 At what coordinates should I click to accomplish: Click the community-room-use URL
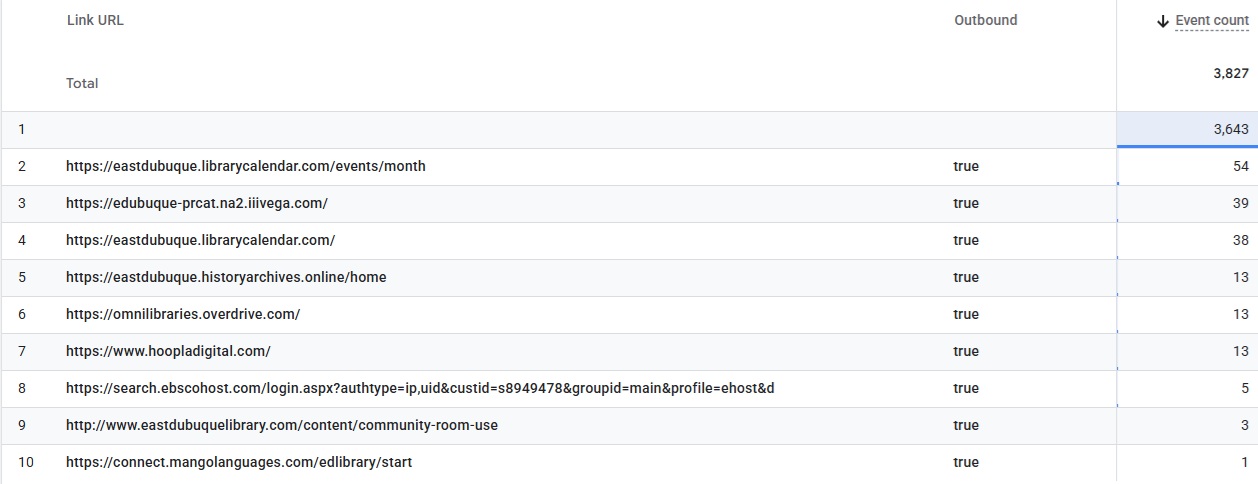[282, 425]
